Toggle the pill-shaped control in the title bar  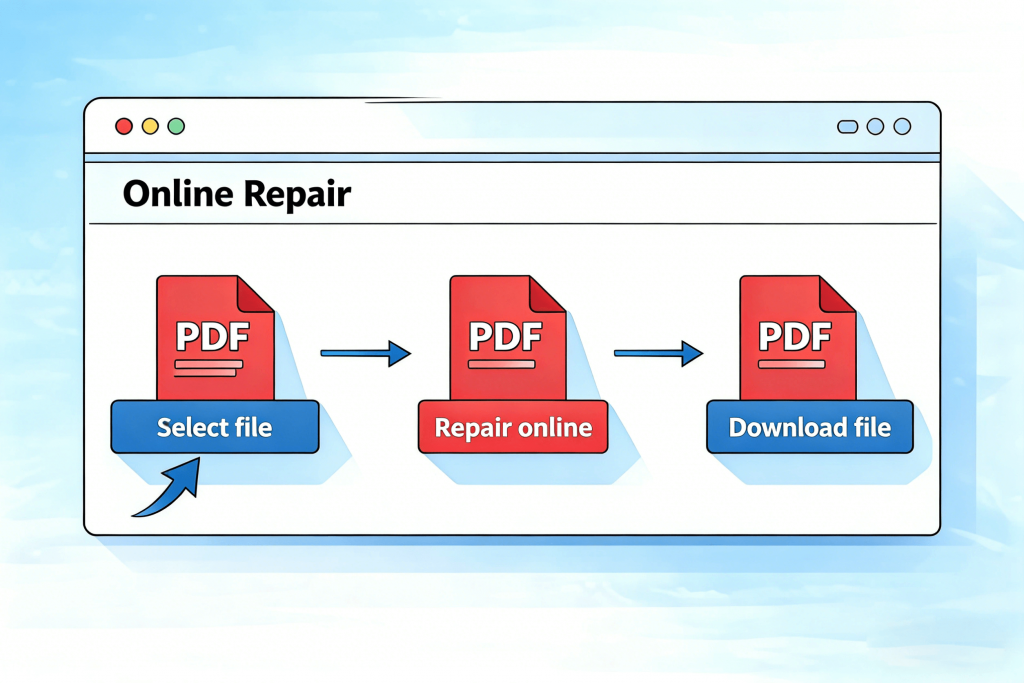click(x=847, y=127)
